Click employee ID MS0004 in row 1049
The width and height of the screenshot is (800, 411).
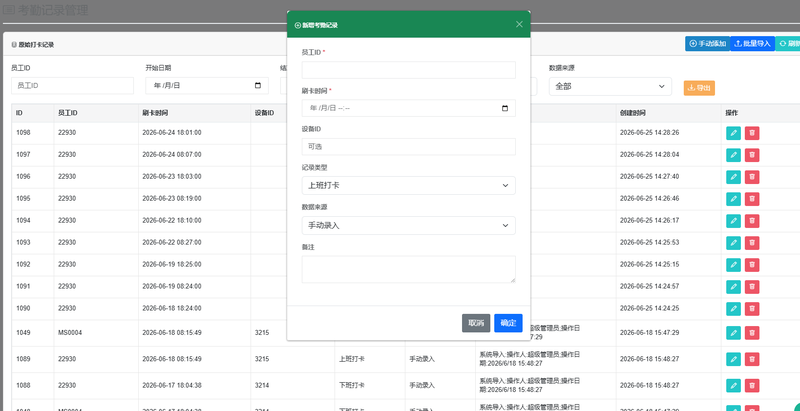70,333
